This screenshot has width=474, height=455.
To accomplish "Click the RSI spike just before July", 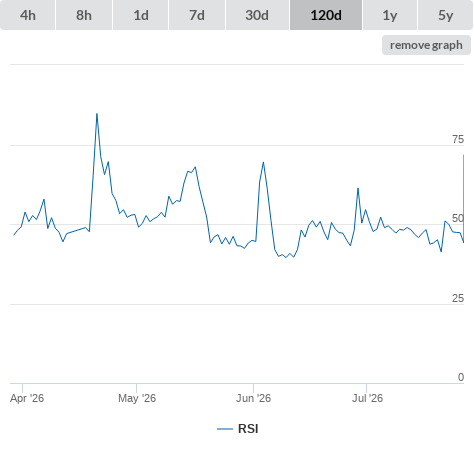I will coord(358,189).
